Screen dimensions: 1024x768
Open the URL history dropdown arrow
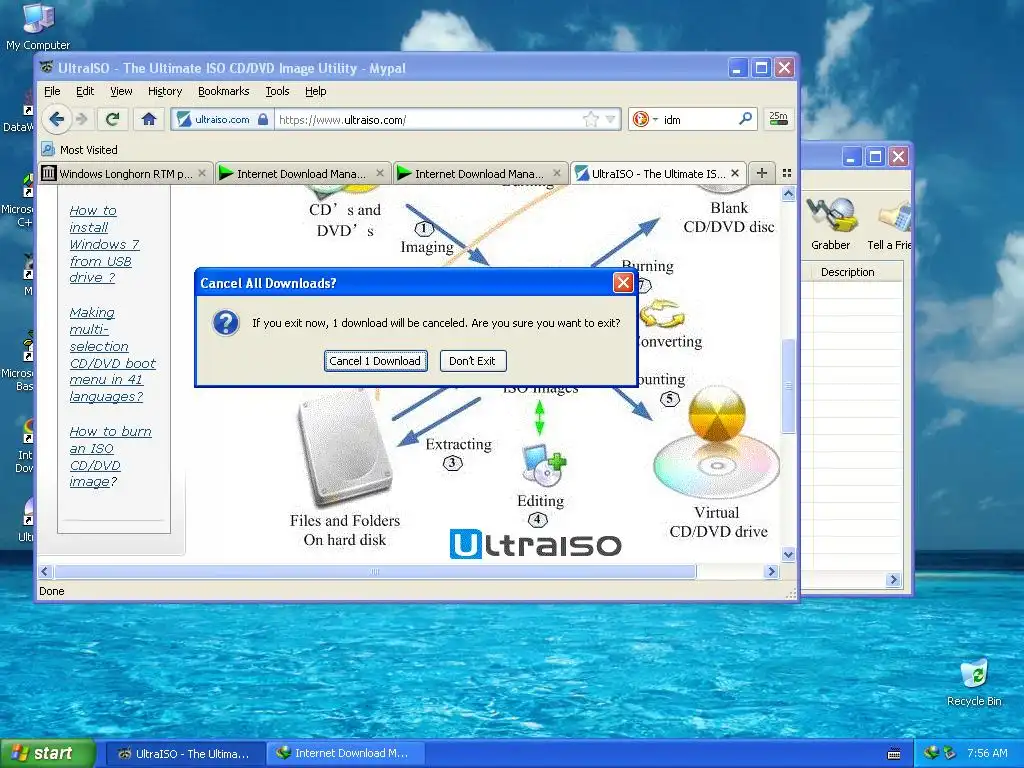[x=610, y=120]
